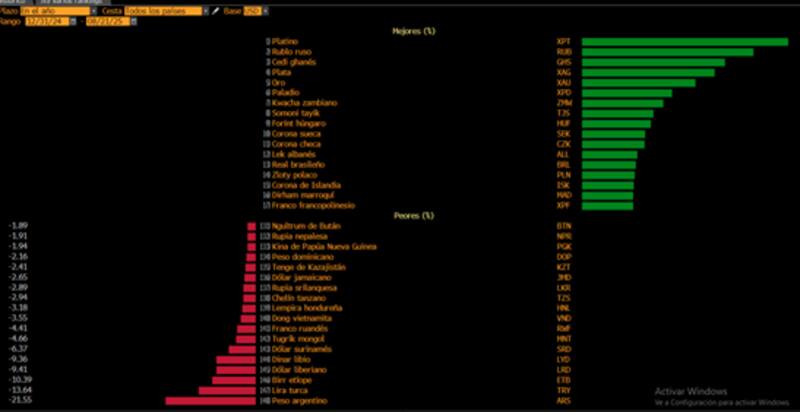
Task: Open the start date calendar icon
Action: coord(73,21)
